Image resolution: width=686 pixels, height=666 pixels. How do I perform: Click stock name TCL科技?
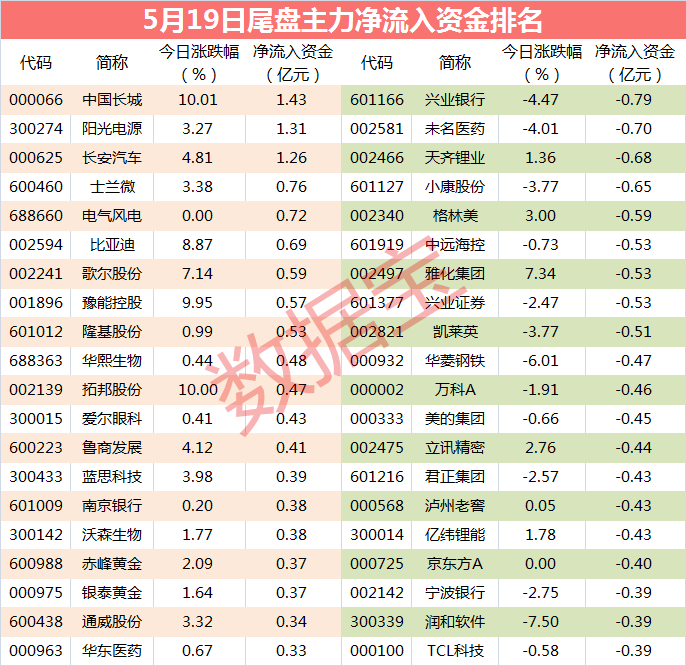coord(455,651)
